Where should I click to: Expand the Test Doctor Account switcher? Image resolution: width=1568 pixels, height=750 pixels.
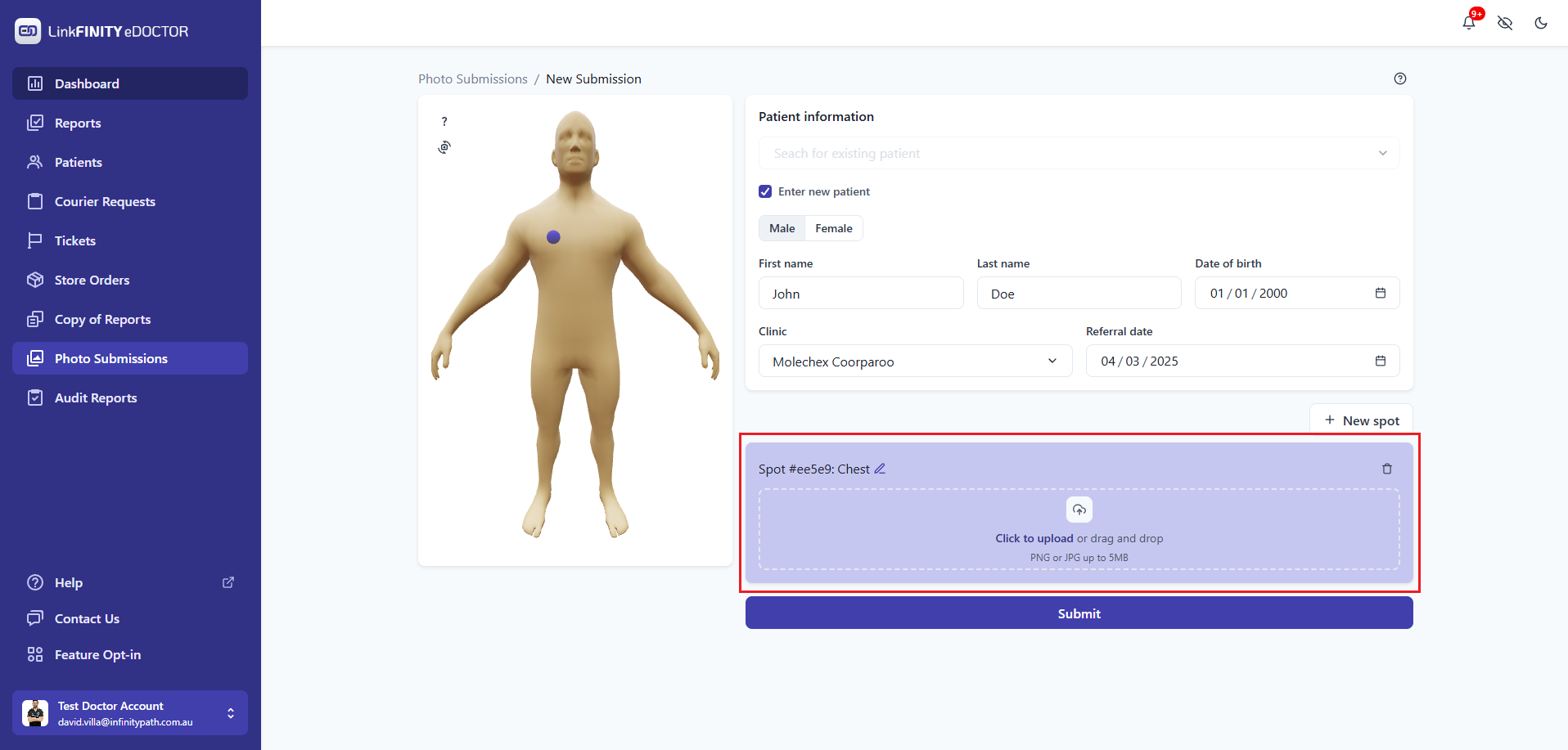click(x=231, y=713)
